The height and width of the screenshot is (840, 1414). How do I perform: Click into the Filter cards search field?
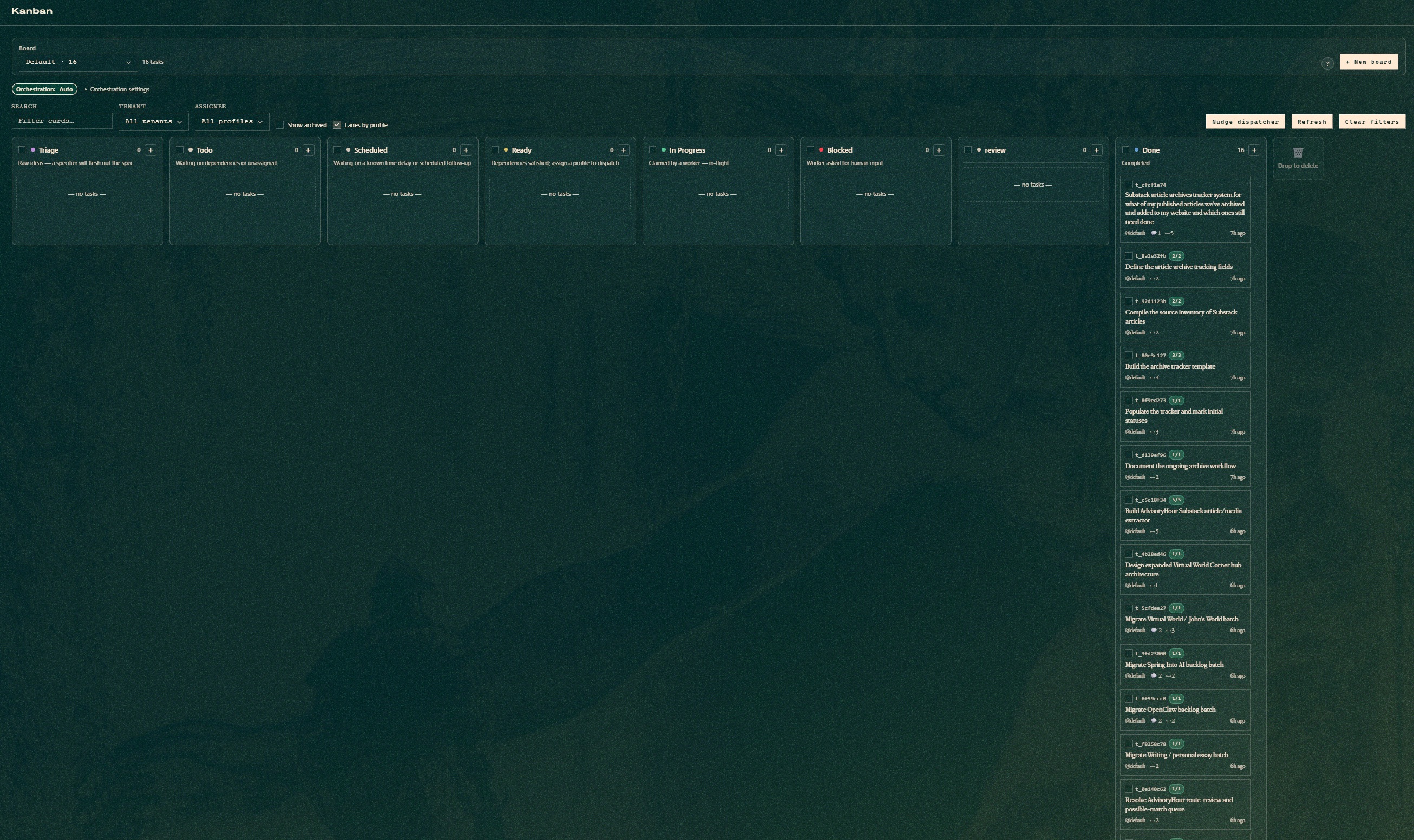(62, 121)
